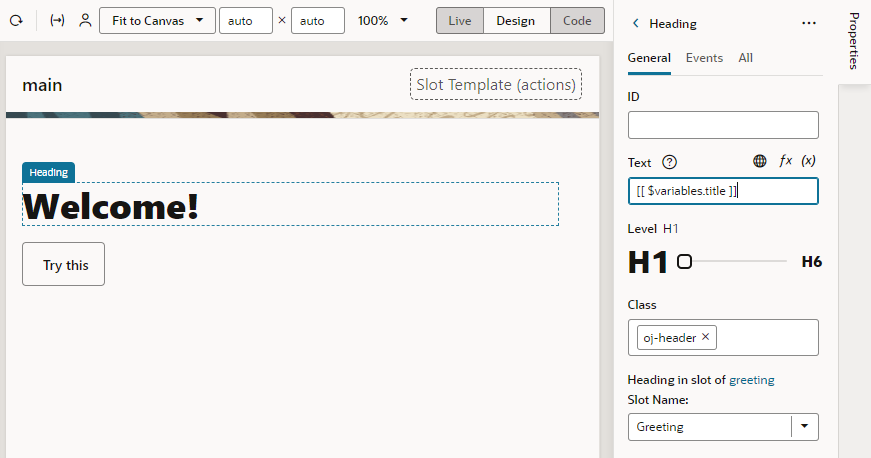
Task: Open the (x) variable picker
Action: (808, 161)
